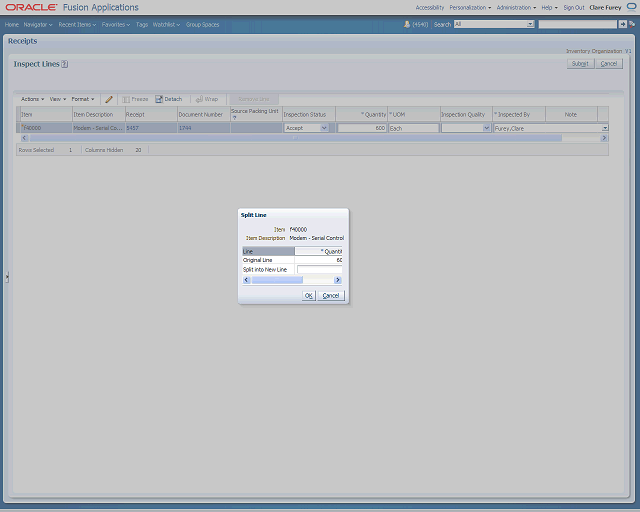Click chat bubble icon beside Clare Furey

(631, 7)
